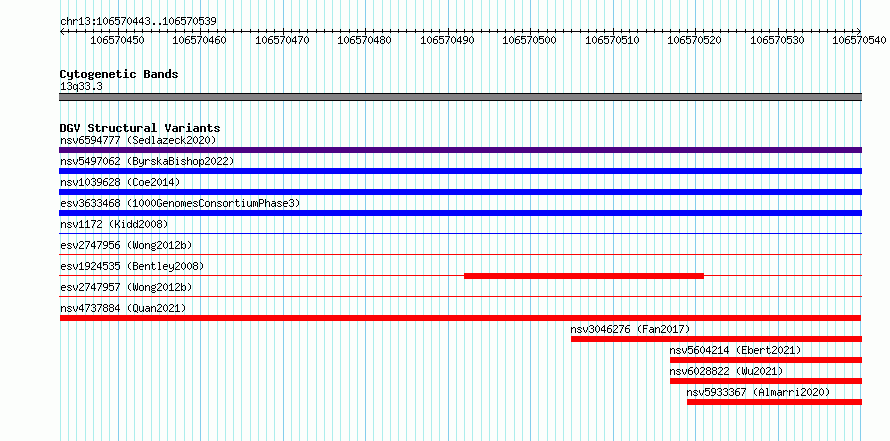
Task: Click ruler position 106570500
Action: pyautogui.click(x=530, y=40)
